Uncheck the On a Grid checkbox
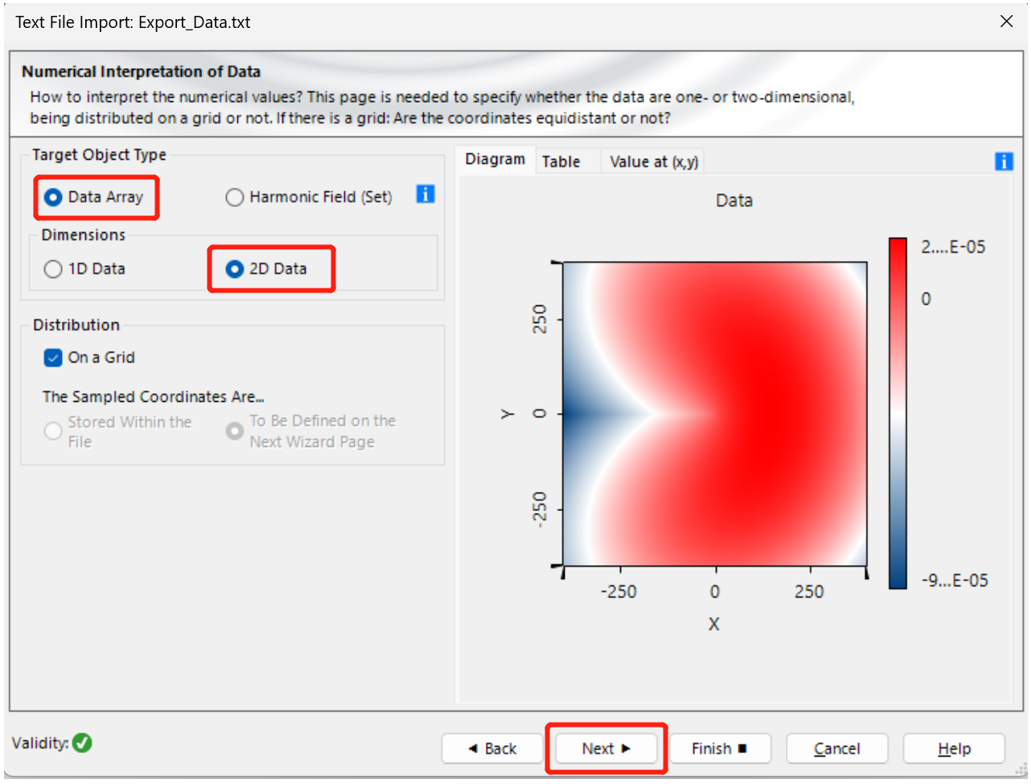The image size is (1031, 784). pos(54,357)
